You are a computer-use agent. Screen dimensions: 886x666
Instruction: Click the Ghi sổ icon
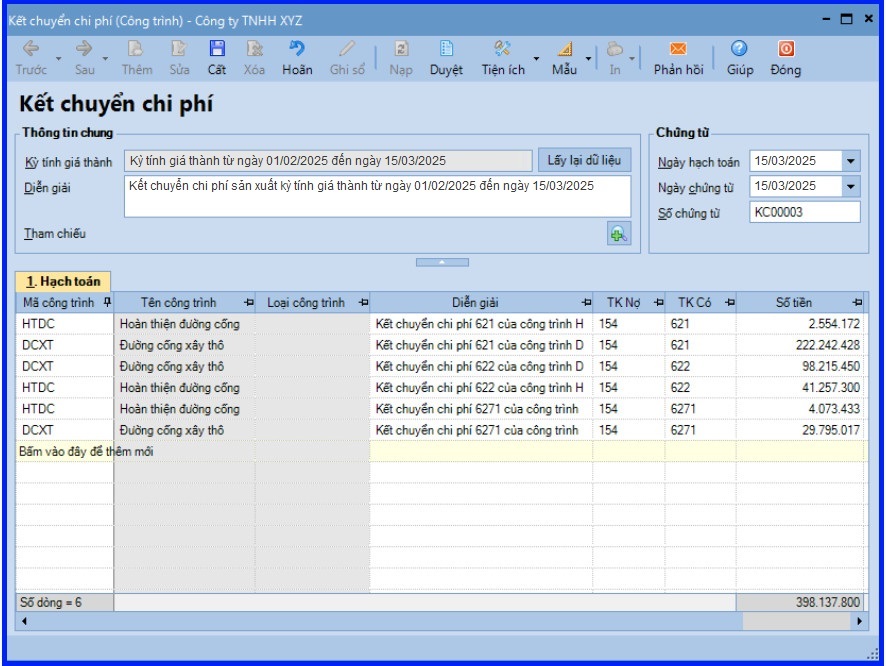(x=347, y=49)
